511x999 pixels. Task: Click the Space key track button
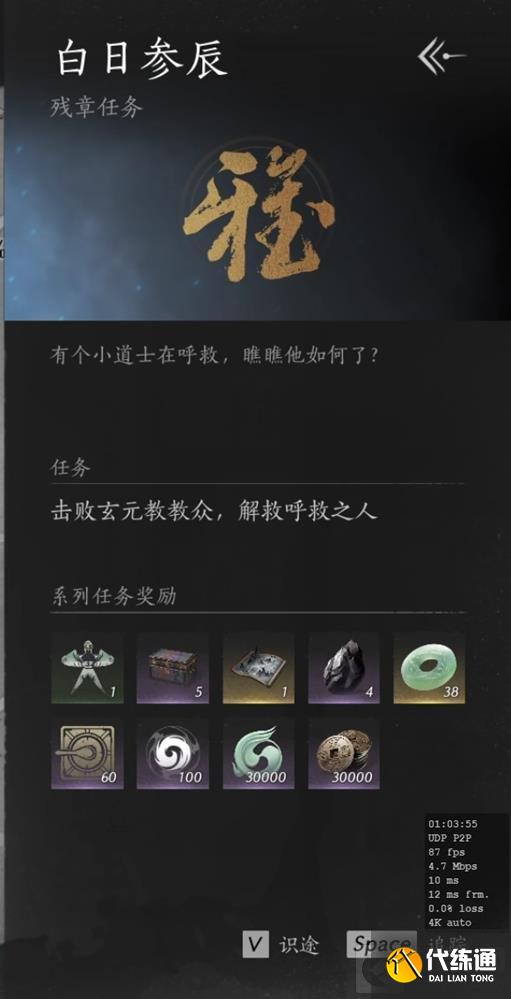pos(382,945)
